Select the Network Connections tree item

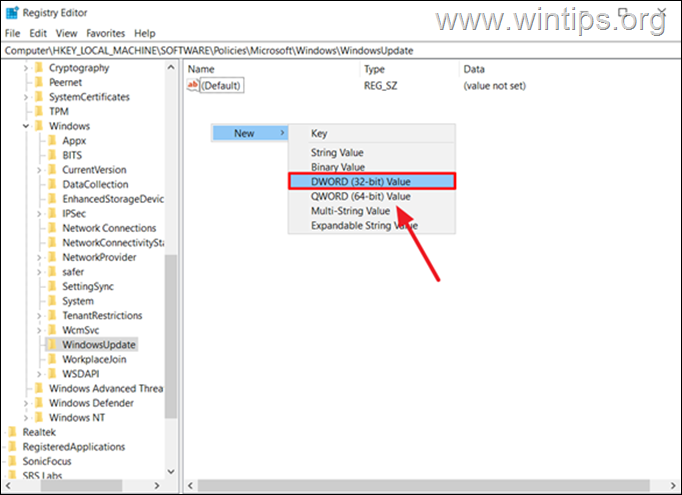(x=109, y=228)
